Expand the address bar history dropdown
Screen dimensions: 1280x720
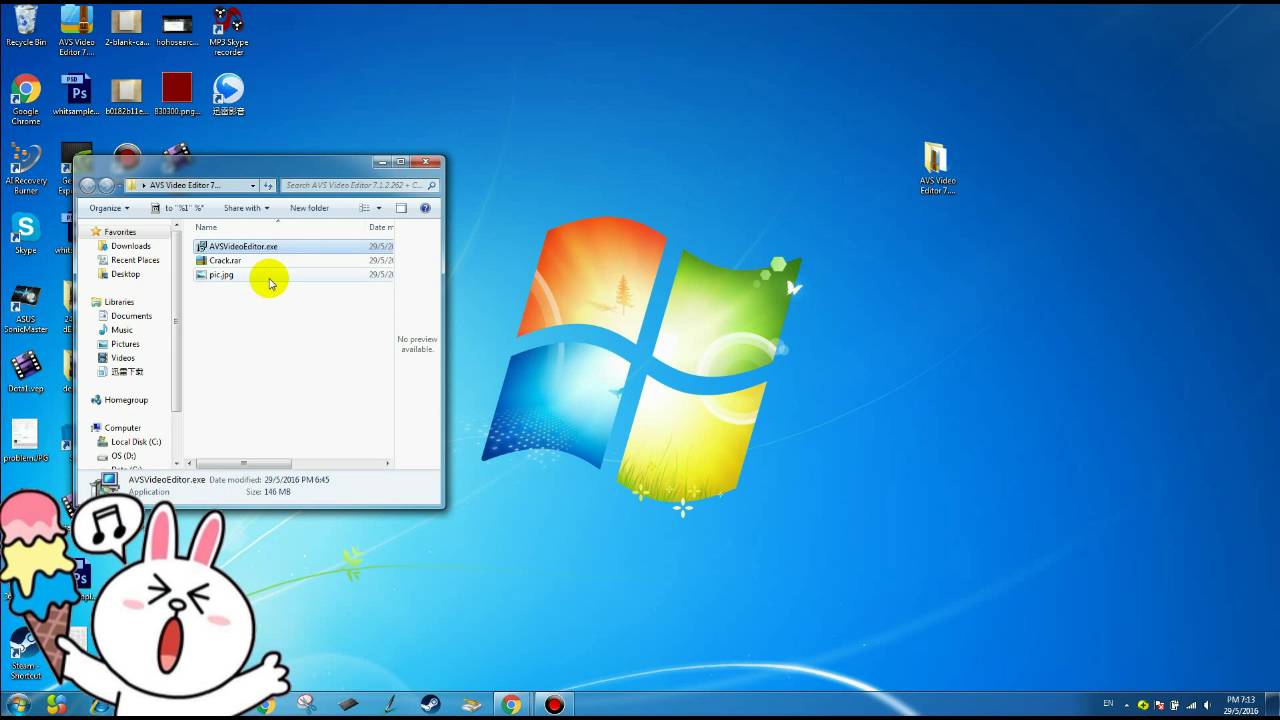[x=253, y=185]
